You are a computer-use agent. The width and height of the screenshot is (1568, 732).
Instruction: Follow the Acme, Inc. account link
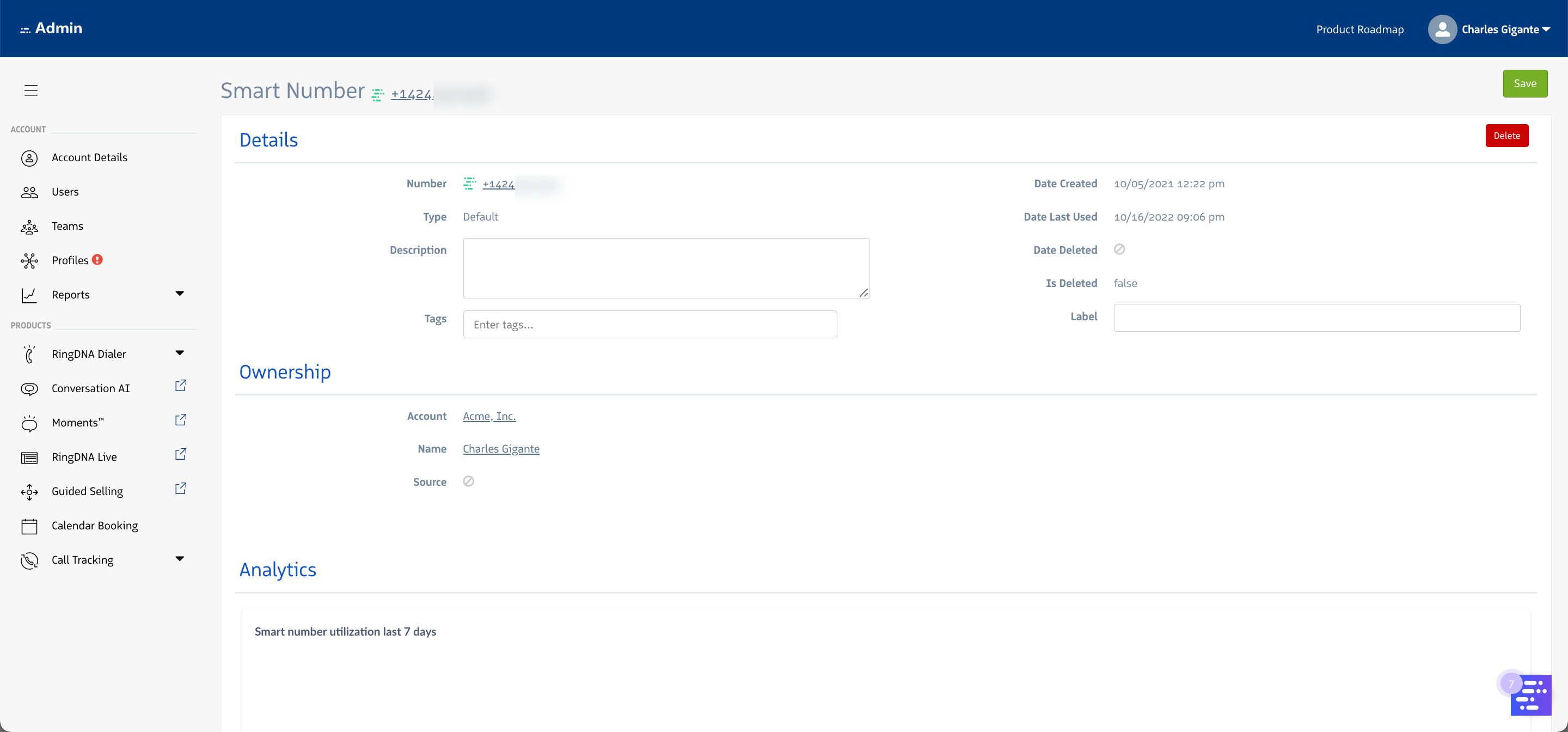tap(489, 417)
